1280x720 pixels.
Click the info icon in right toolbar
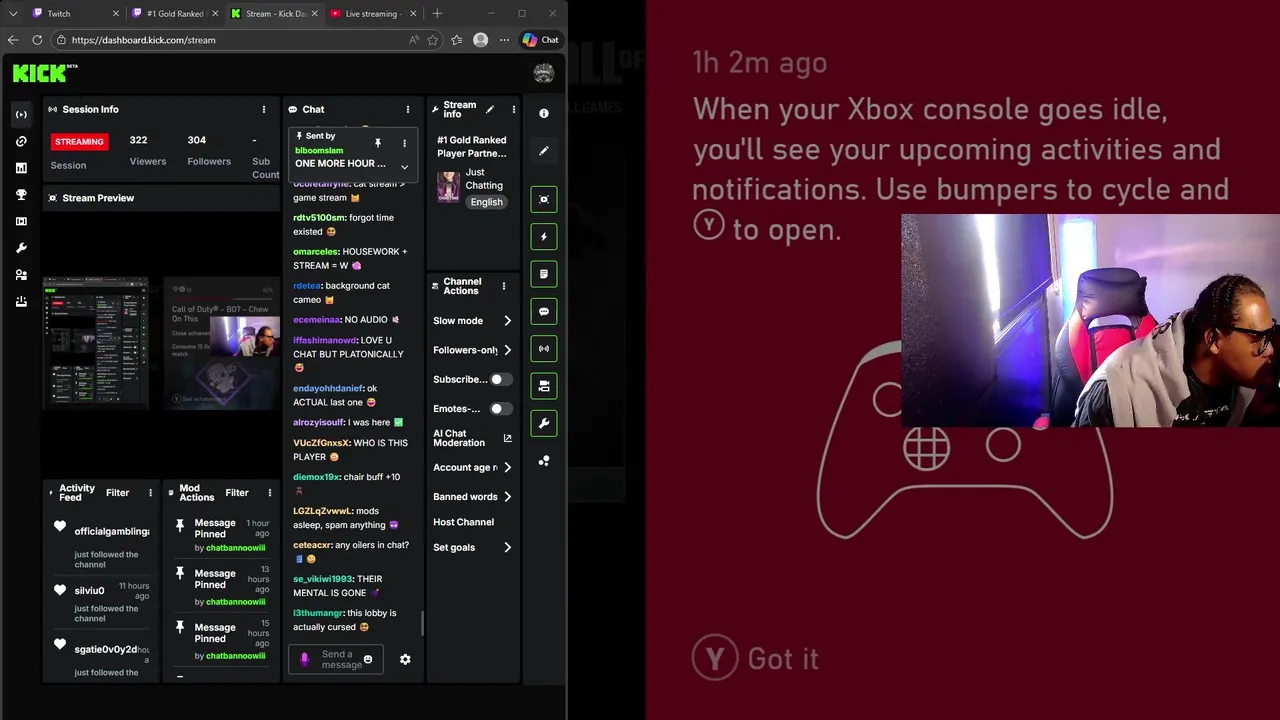point(544,114)
